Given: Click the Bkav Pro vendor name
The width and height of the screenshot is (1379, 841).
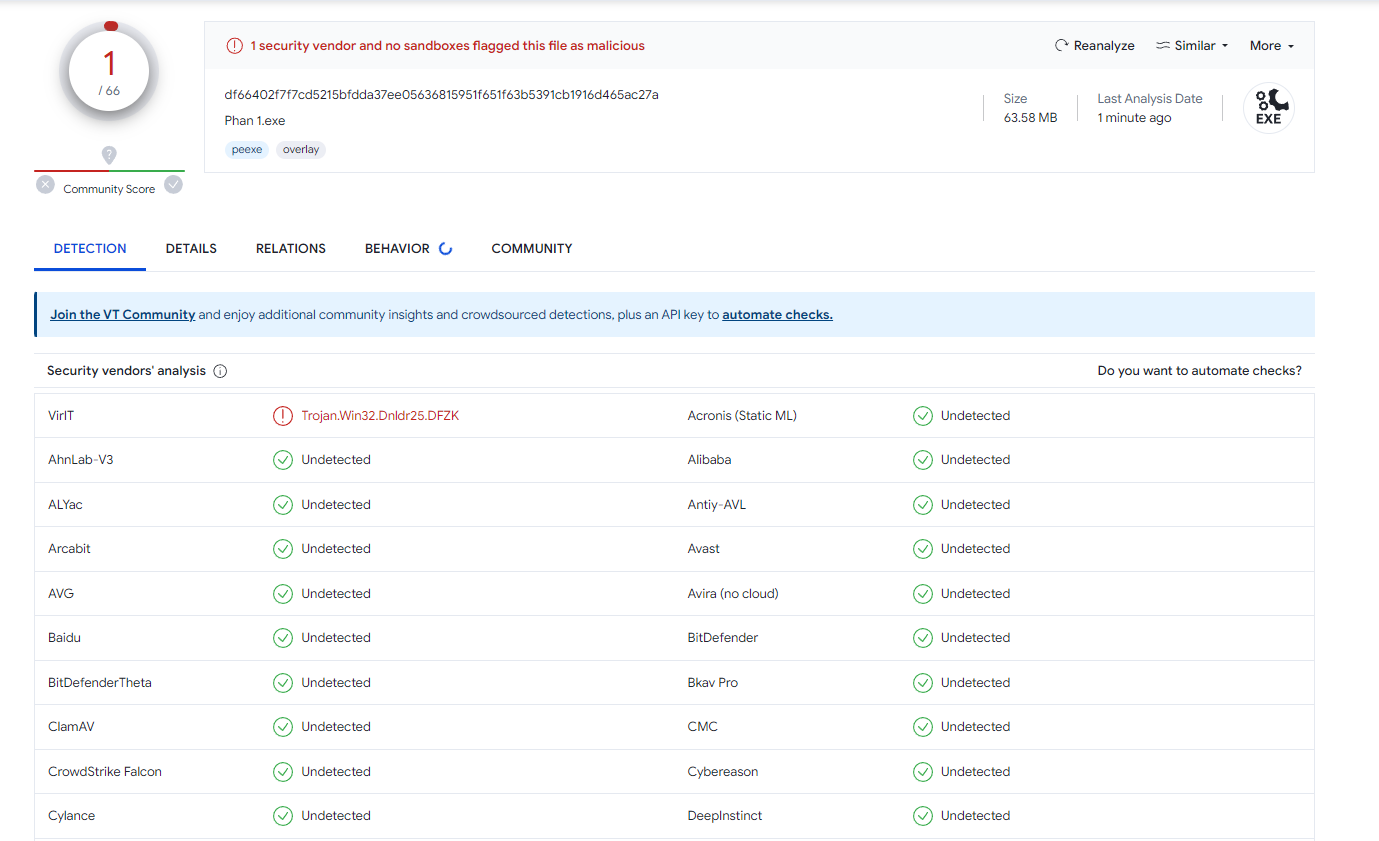Looking at the screenshot, I should click(x=713, y=683).
